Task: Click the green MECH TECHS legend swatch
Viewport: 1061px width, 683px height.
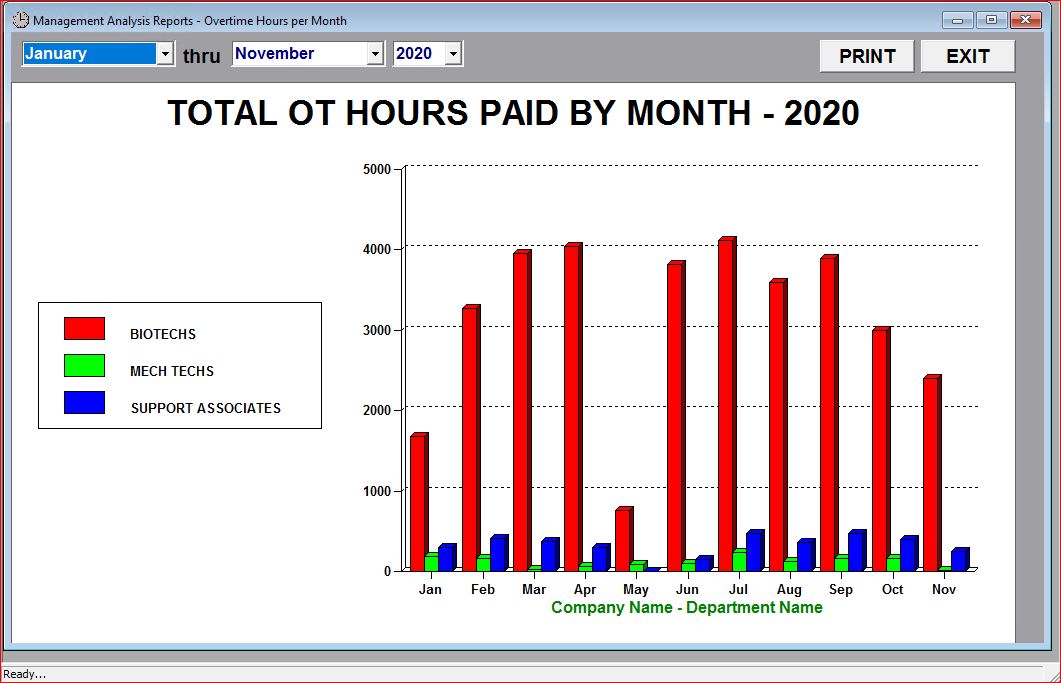Action: pos(85,366)
